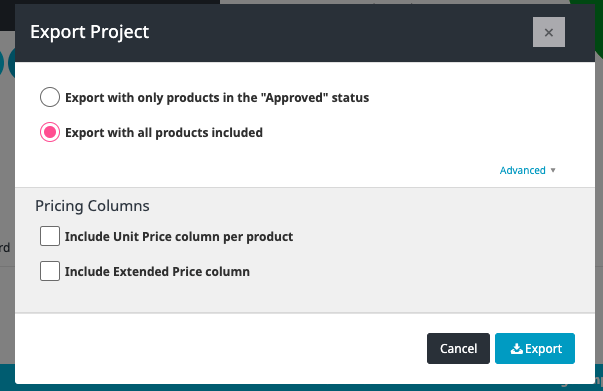Enable the Include Unit Price column checkbox

pos(50,236)
